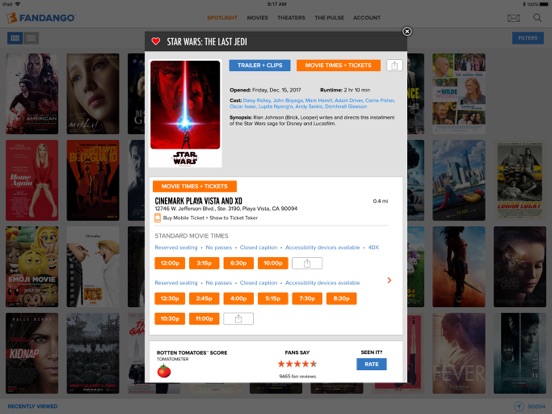
Task: Share the 10:30p showtime row
Action: pyautogui.click(x=238, y=319)
